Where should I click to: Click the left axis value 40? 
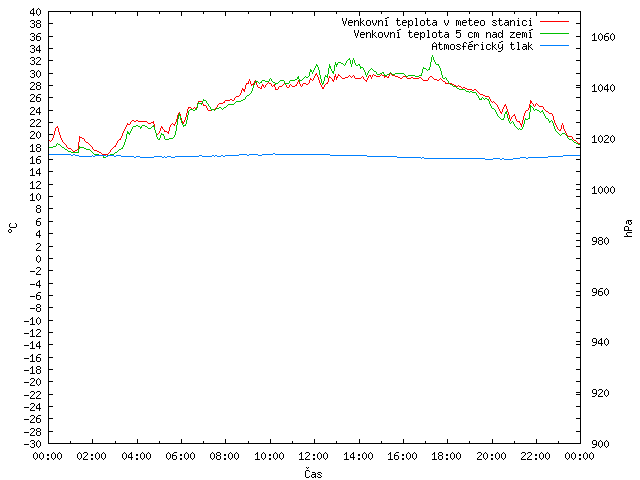pos(36,12)
